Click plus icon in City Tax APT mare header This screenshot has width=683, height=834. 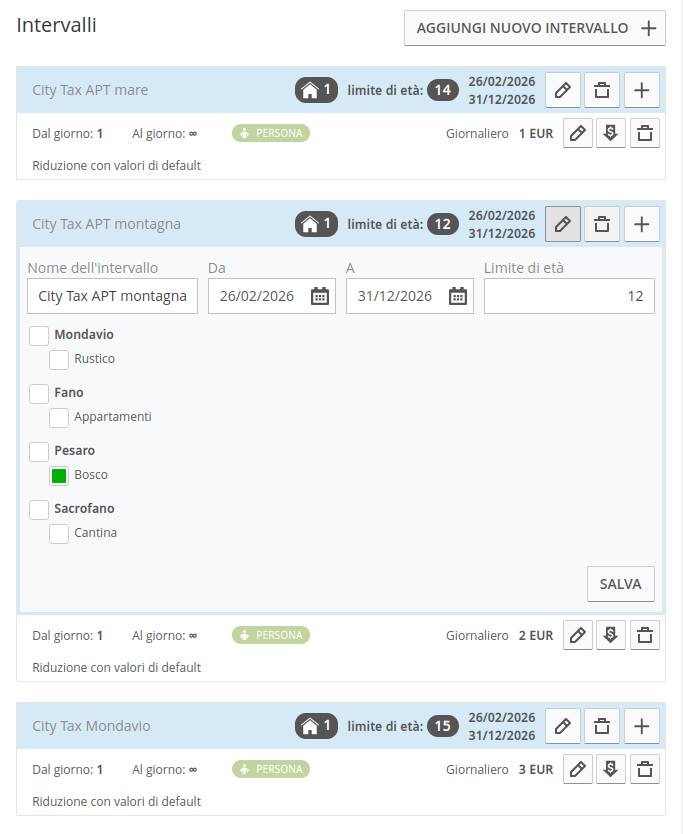[x=642, y=90]
